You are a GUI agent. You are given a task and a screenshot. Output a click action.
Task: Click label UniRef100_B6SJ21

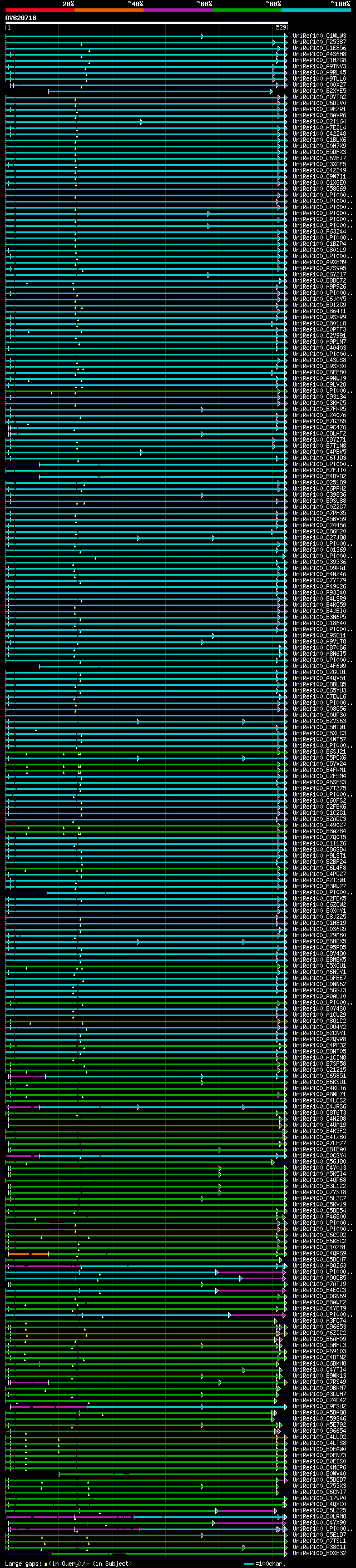pyautogui.click(x=319, y=752)
